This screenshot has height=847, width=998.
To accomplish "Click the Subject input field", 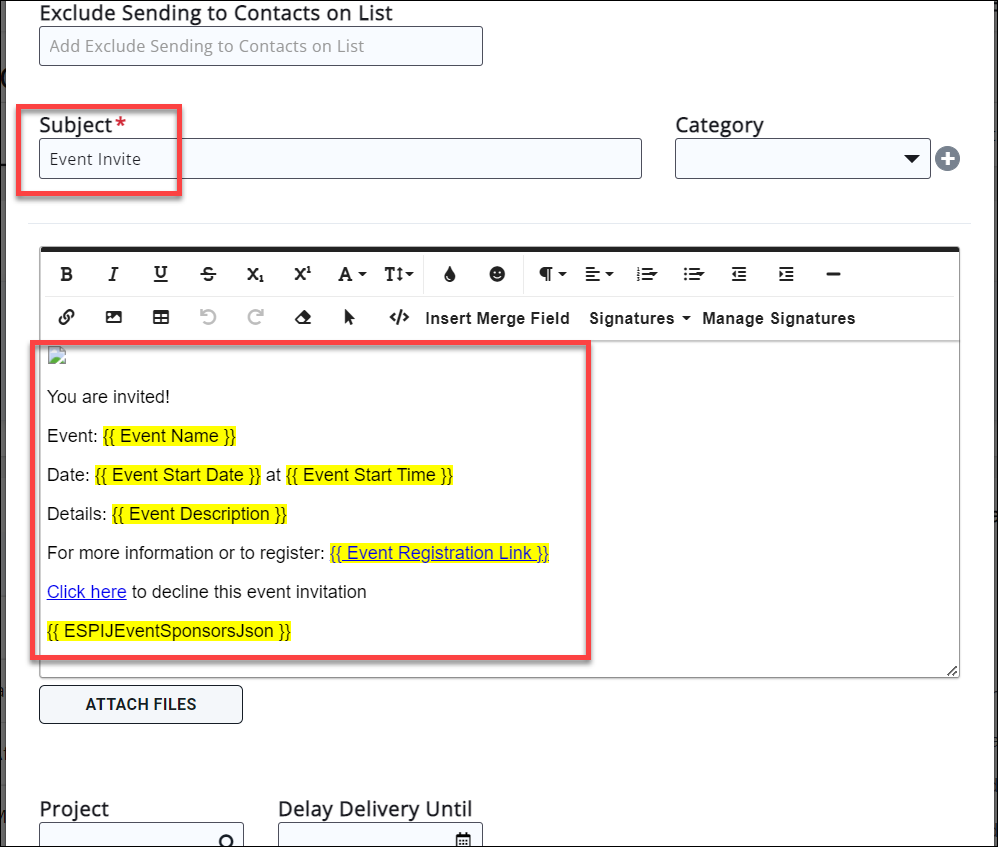I will (340, 159).
